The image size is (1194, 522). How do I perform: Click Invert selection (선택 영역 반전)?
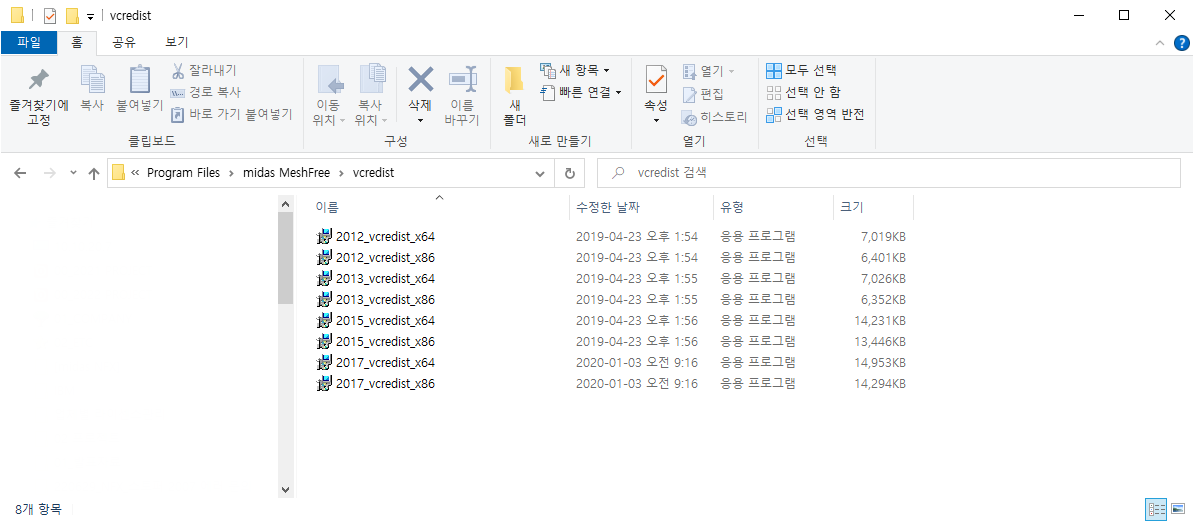(815, 115)
